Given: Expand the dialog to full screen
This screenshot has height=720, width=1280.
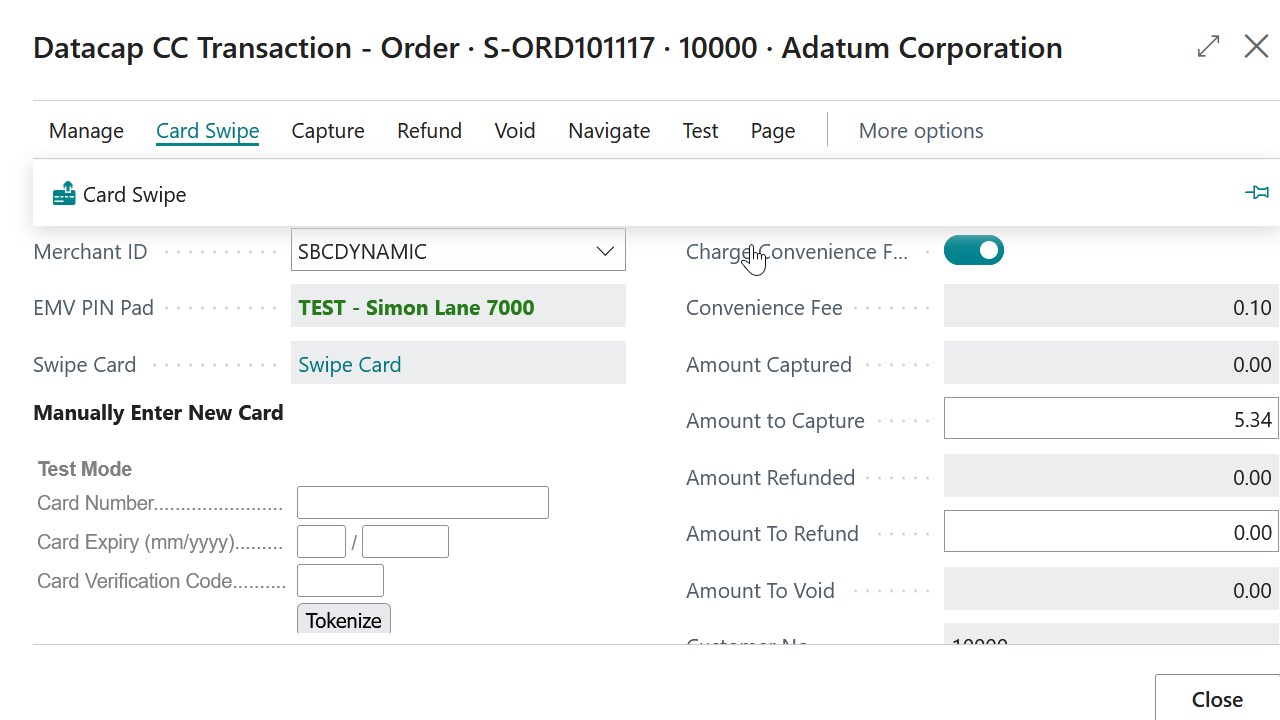Looking at the screenshot, I should (1207, 46).
